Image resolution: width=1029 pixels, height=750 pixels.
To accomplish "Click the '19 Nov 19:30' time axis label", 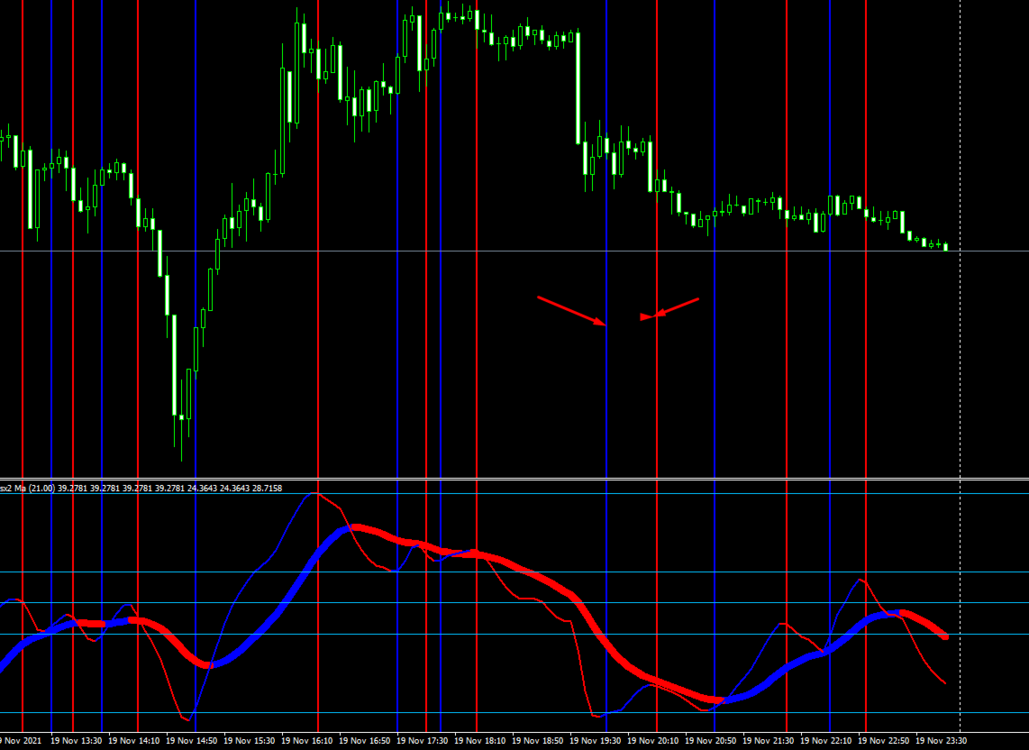I will pyautogui.click(x=595, y=741).
